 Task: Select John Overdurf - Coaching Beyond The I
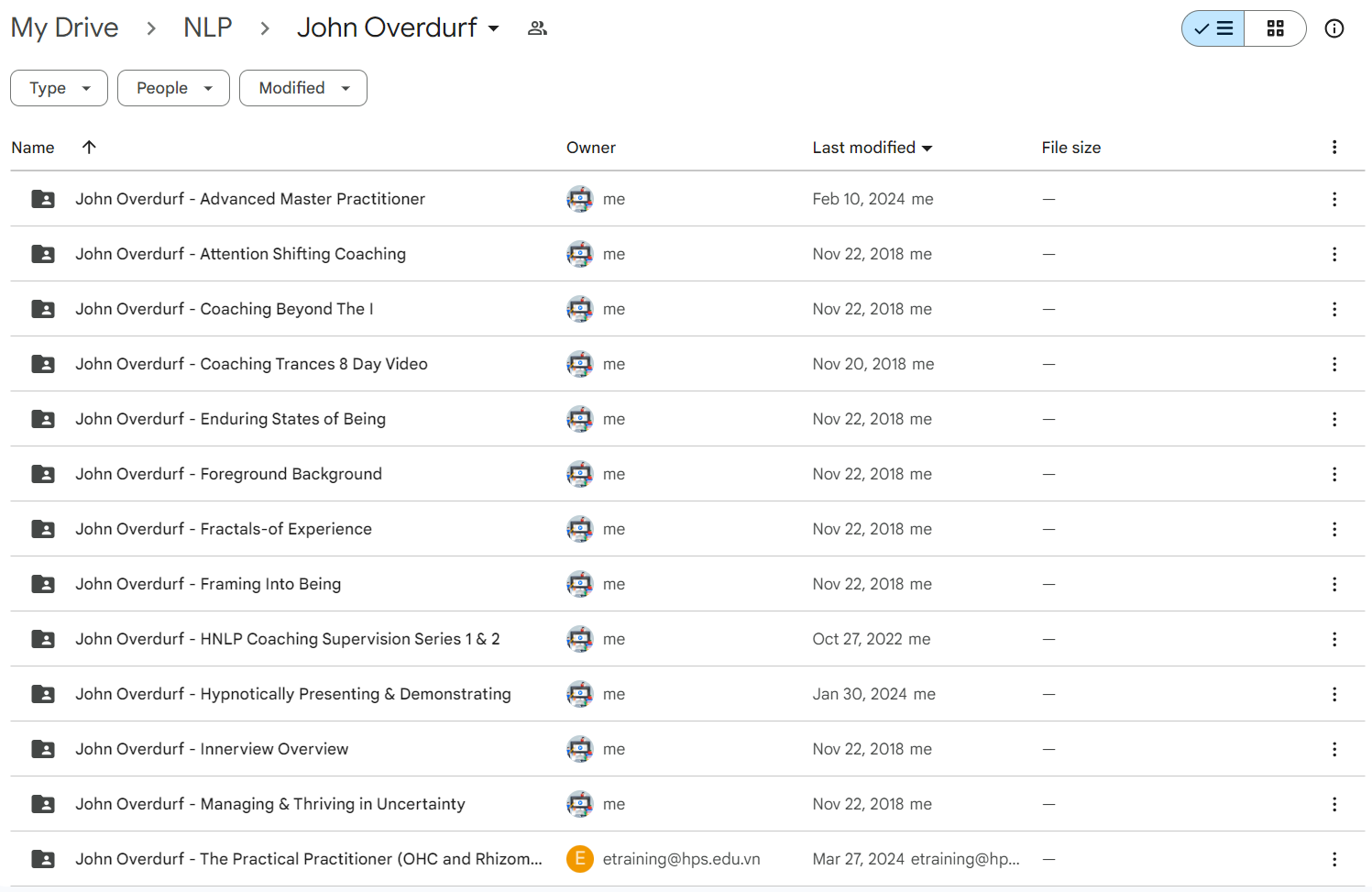tap(225, 309)
